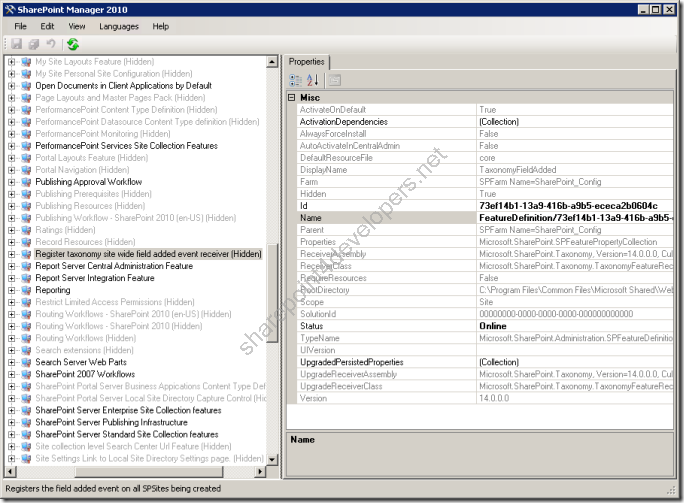Viewport: 684px width, 503px height.
Task: Click tree vertical scrollbar up arrow
Action: (272, 62)
